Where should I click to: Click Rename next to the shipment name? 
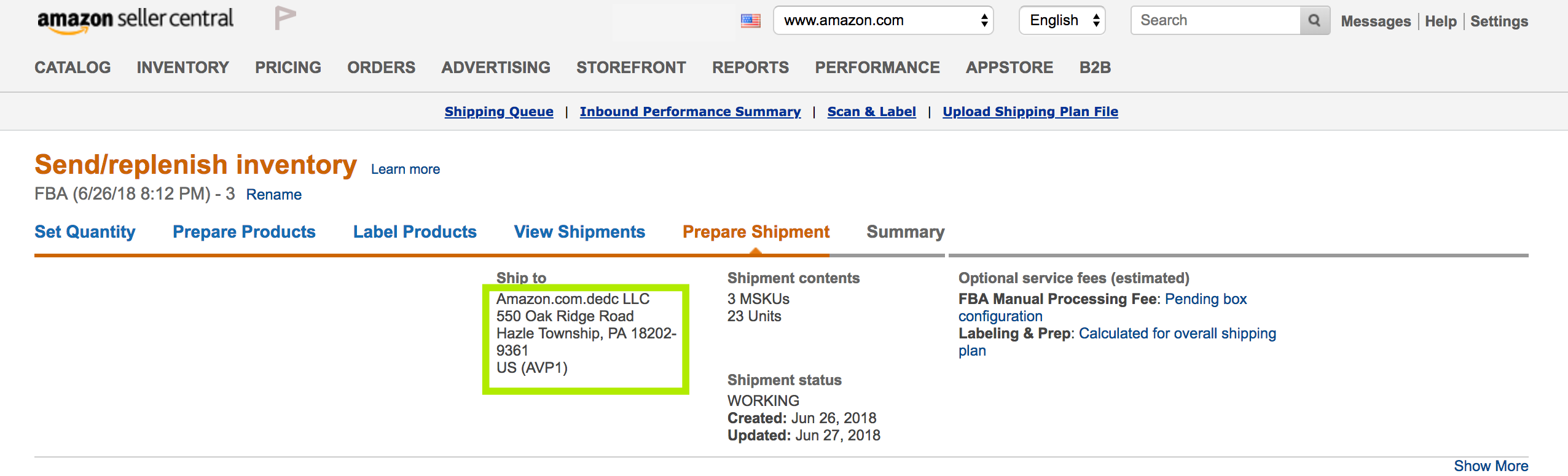point(274,195)
